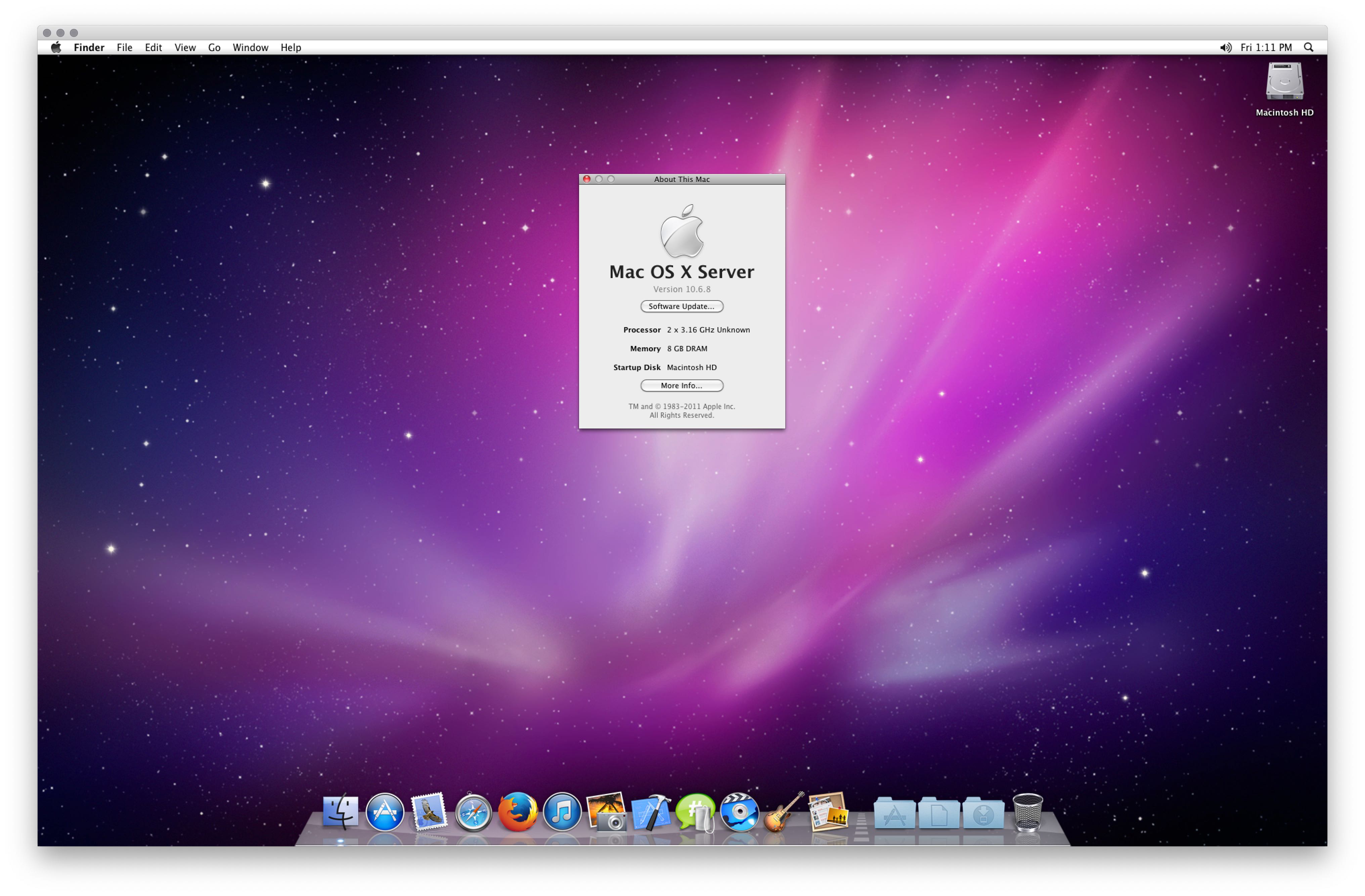
Task: Open the volume control in menu bar
Action: [x=1225, y=48]
